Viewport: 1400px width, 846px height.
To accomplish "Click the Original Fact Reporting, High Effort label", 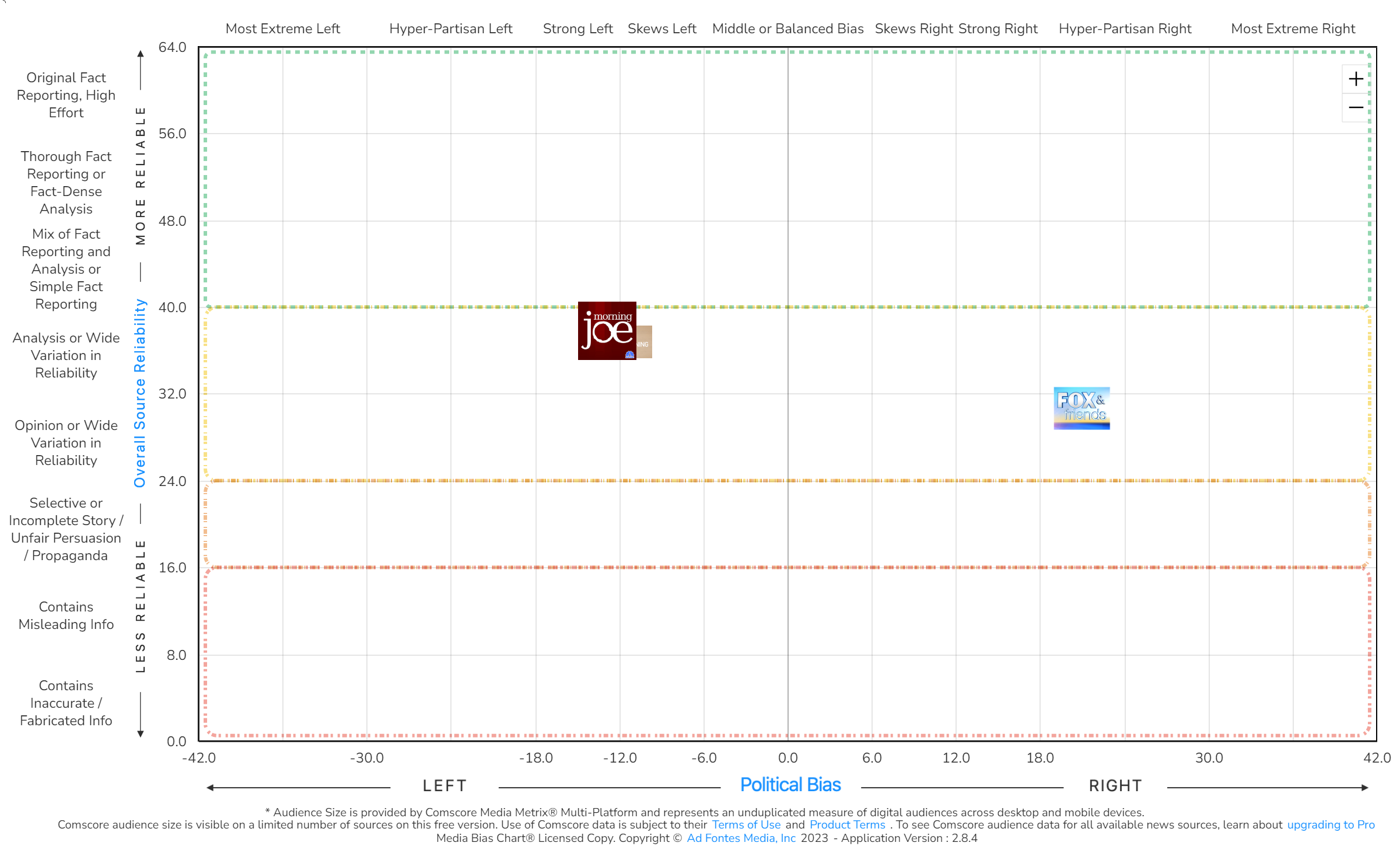I will (66, 95).
